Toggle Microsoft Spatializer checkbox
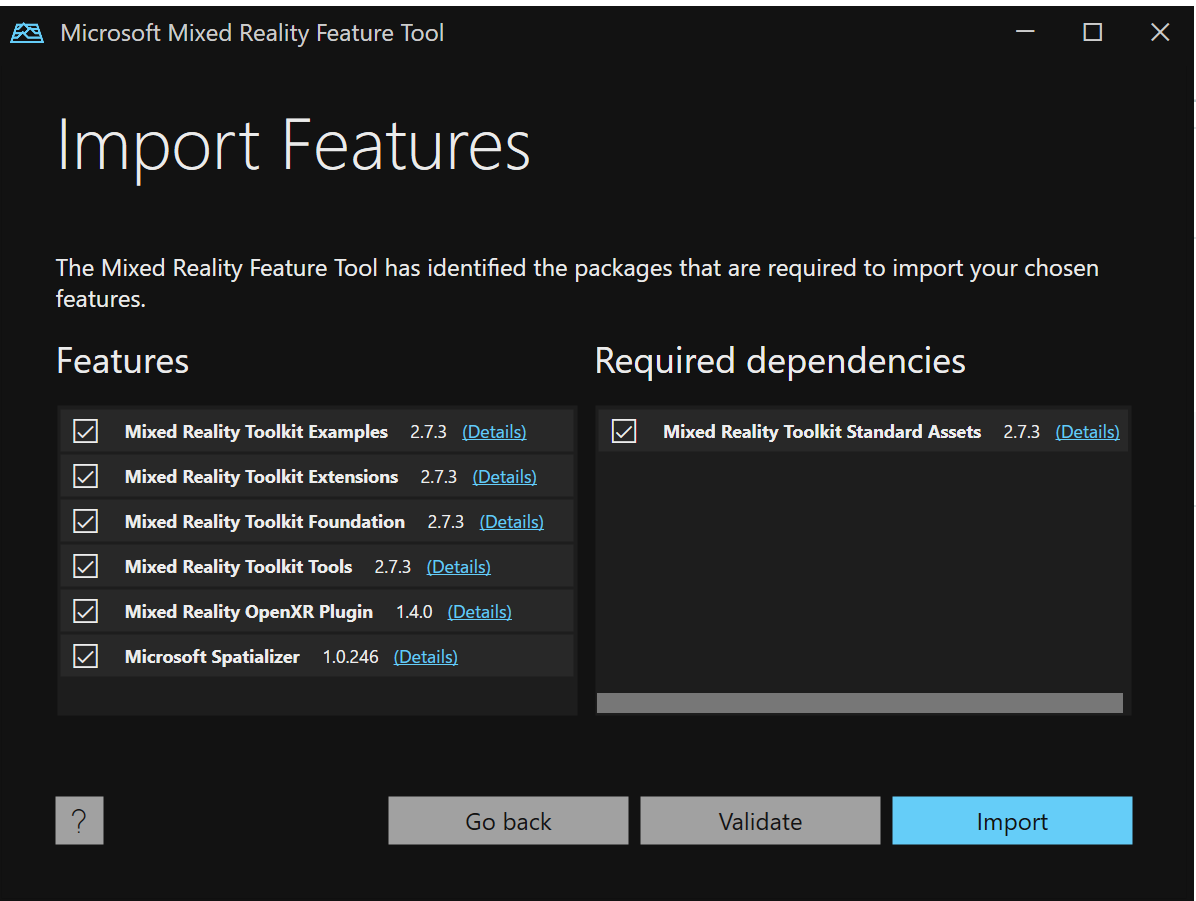 pos(85,656)
